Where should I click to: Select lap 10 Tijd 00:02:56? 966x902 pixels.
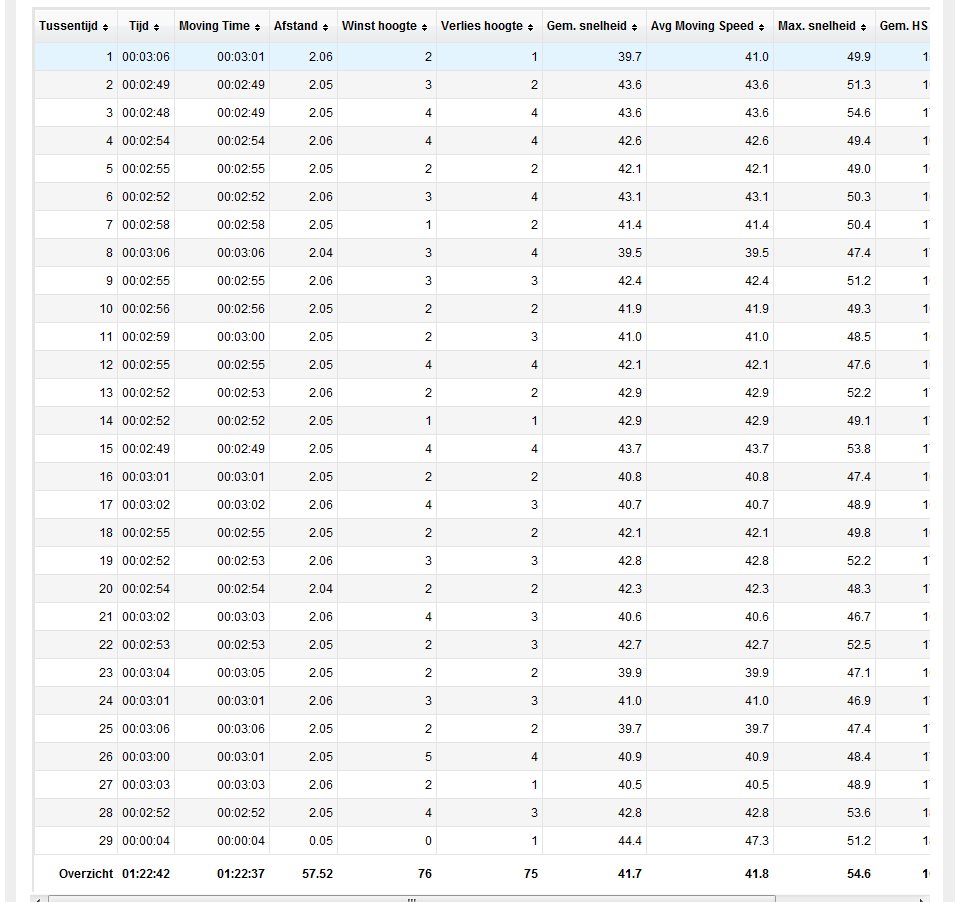pyautogui.click(x=146, y=309)
